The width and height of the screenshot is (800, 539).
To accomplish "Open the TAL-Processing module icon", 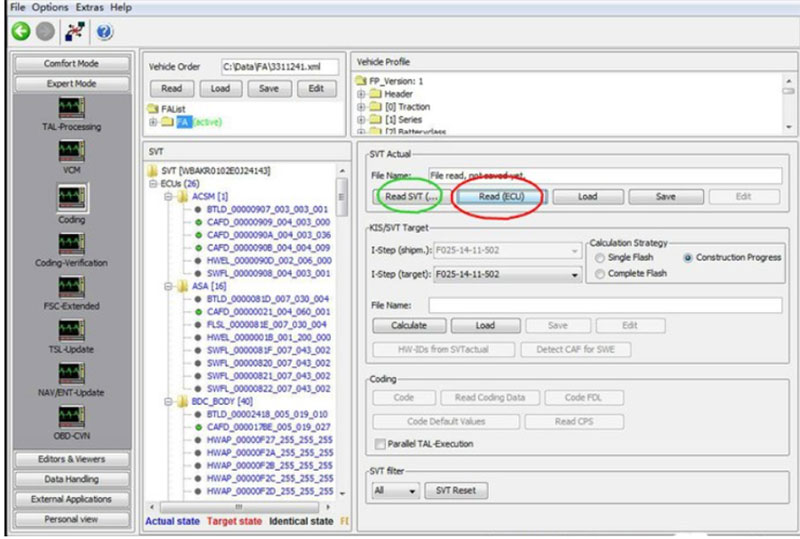I will coord(71,107).
